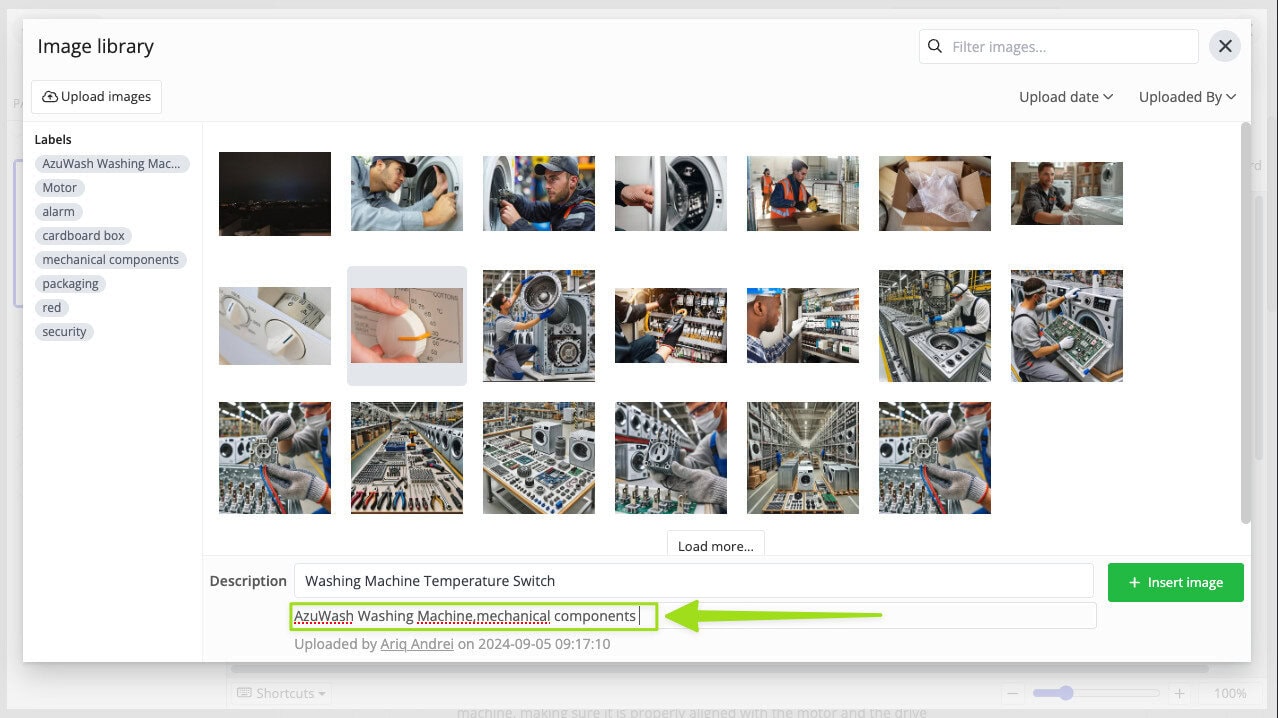This screenshot has width=1278, height=718.
Task: Type in the Filter images search field
Action: [1070, 47]
